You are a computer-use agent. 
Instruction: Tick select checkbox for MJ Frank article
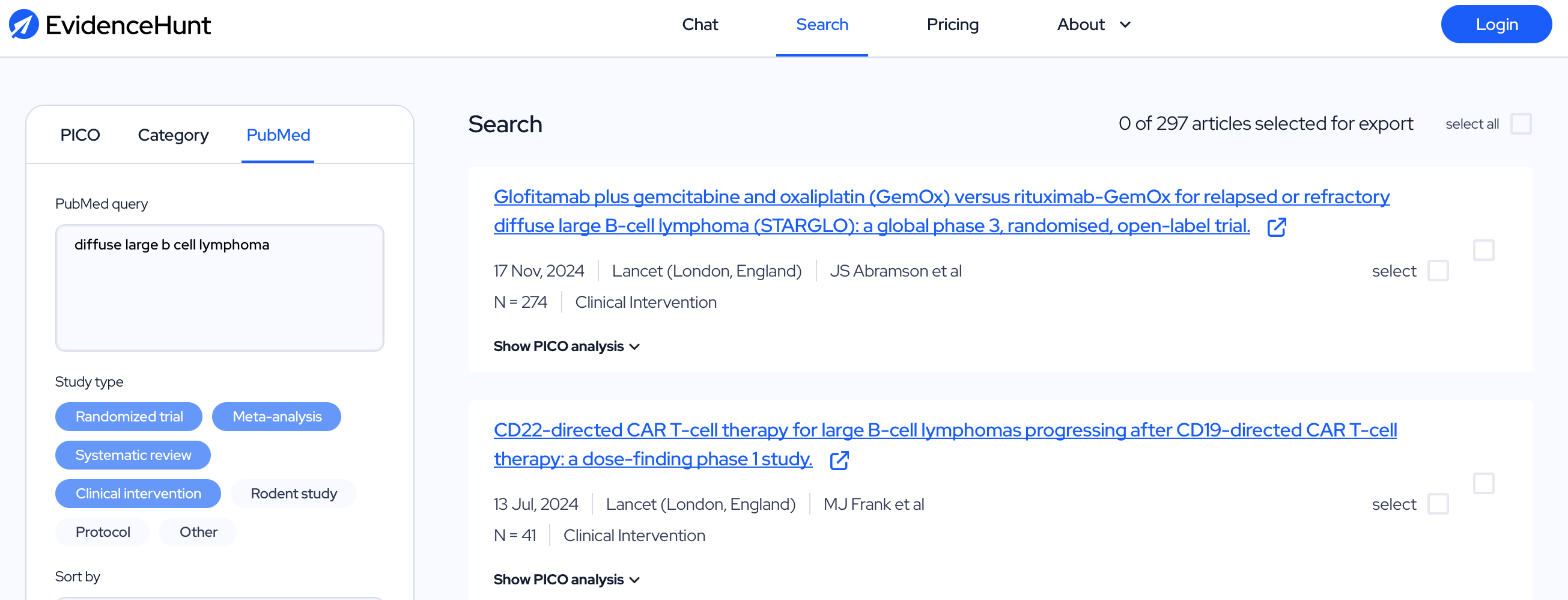tap(1438, 504)
